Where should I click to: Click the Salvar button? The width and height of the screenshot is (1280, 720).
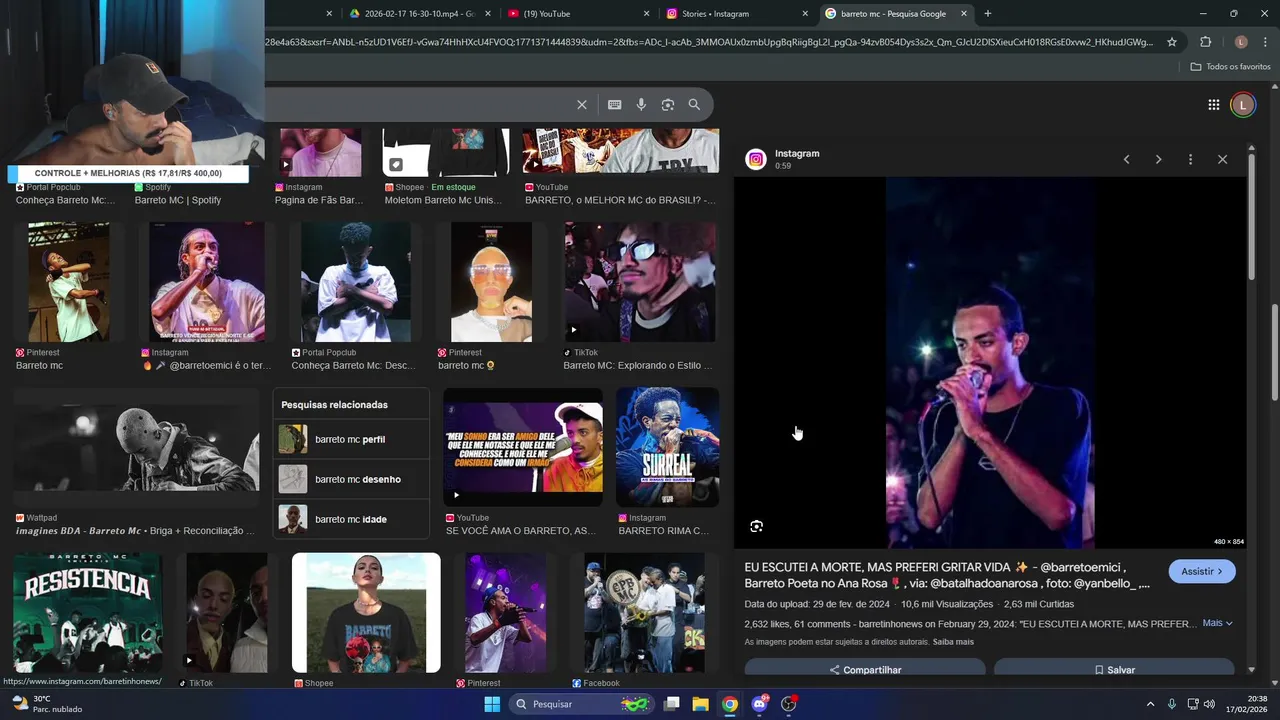pos(1114,670)
